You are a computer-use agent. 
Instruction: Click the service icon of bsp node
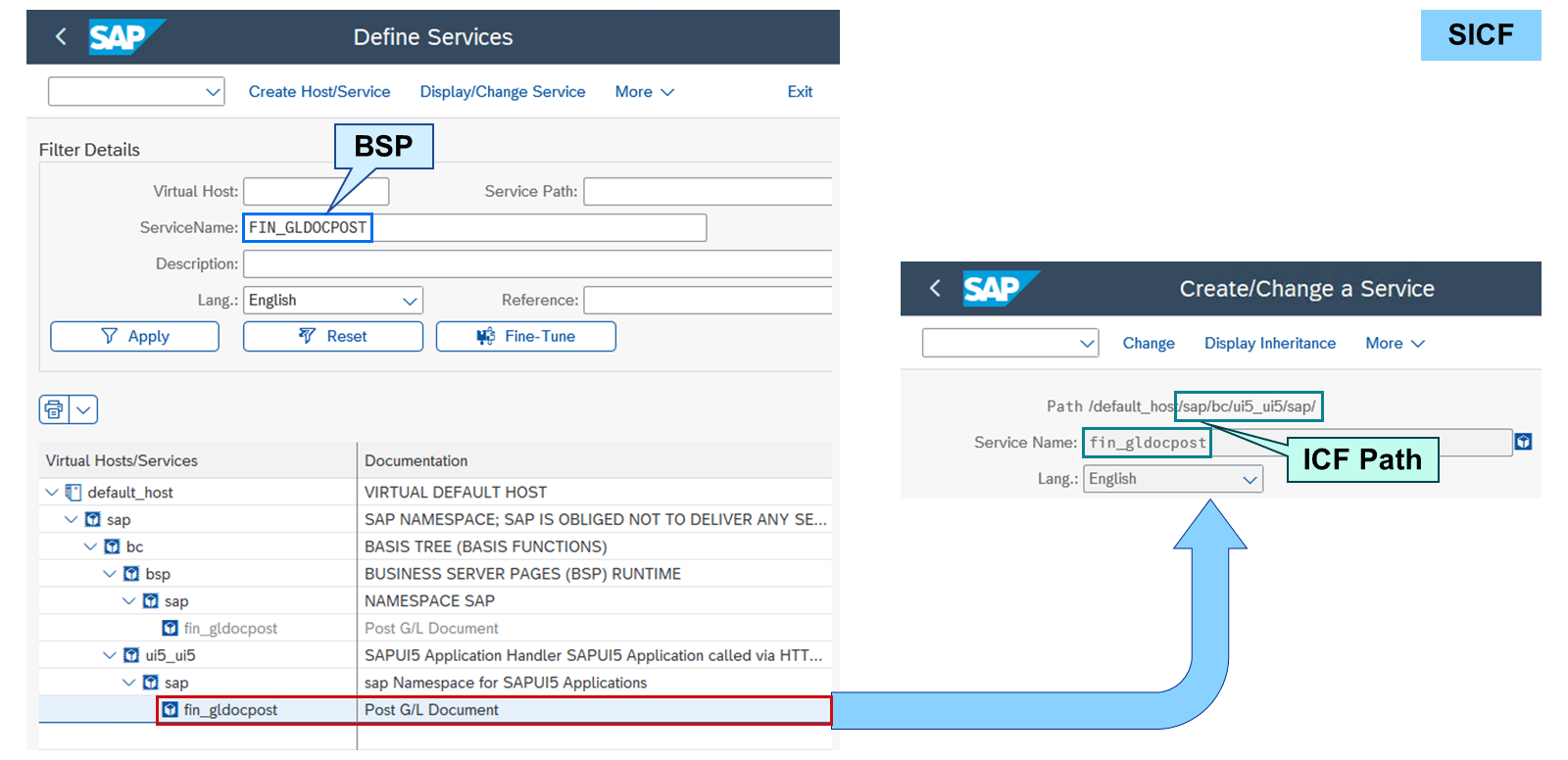(131, 574)
